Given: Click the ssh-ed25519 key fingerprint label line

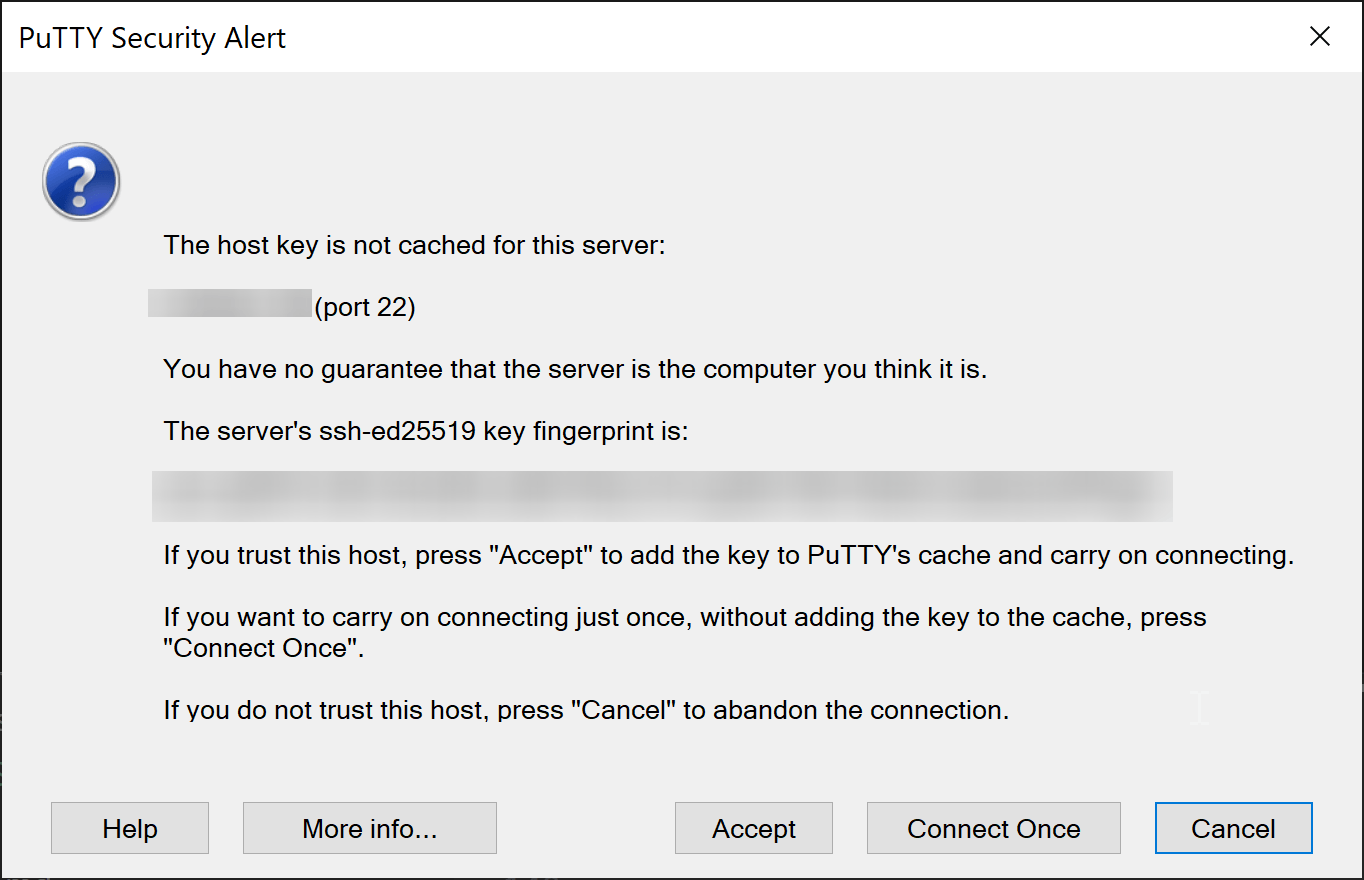Looking at the screenshot, I should tap(426, 431).
